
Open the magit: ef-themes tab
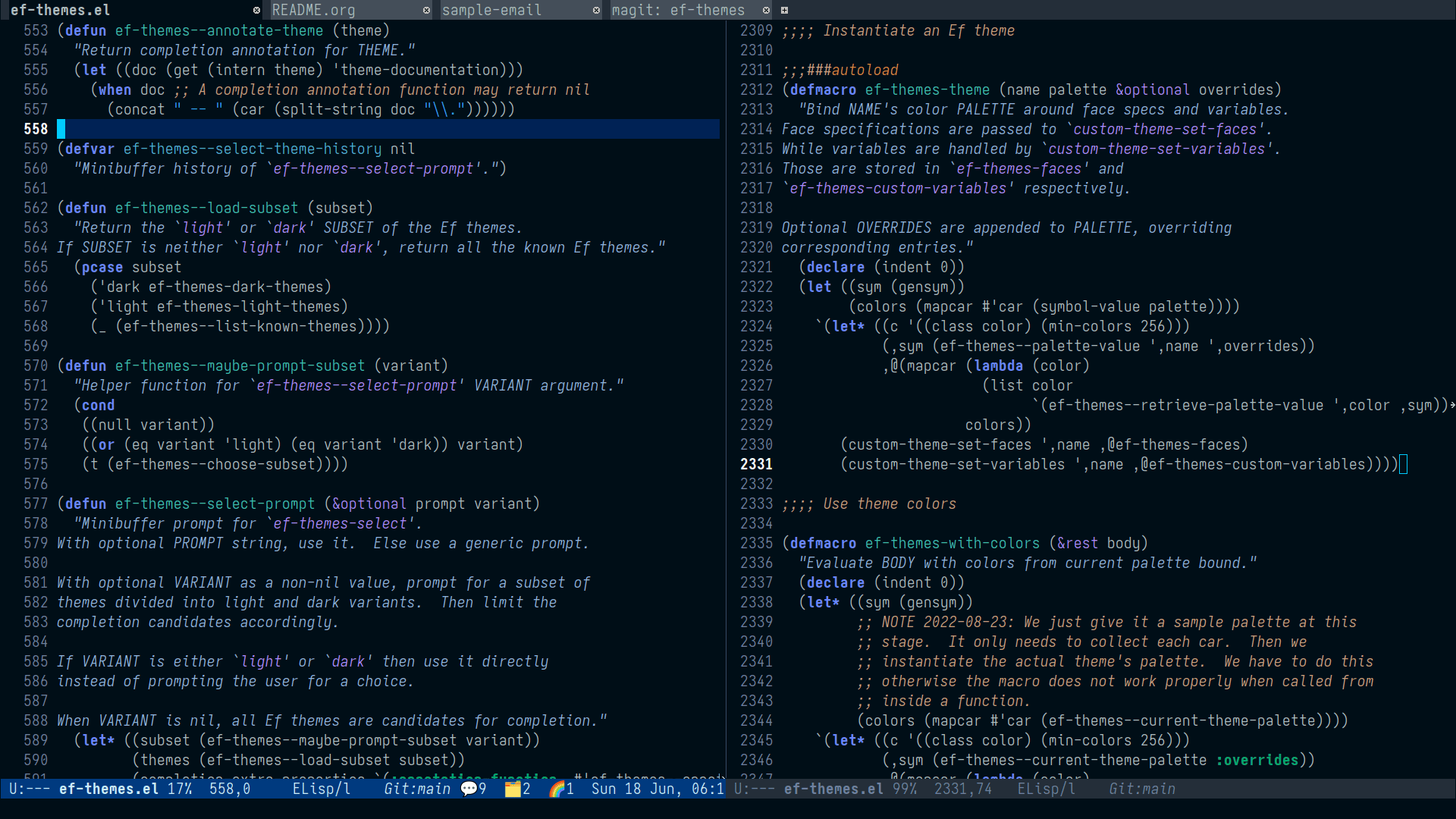pyautogui.click(x=678, y=10)
